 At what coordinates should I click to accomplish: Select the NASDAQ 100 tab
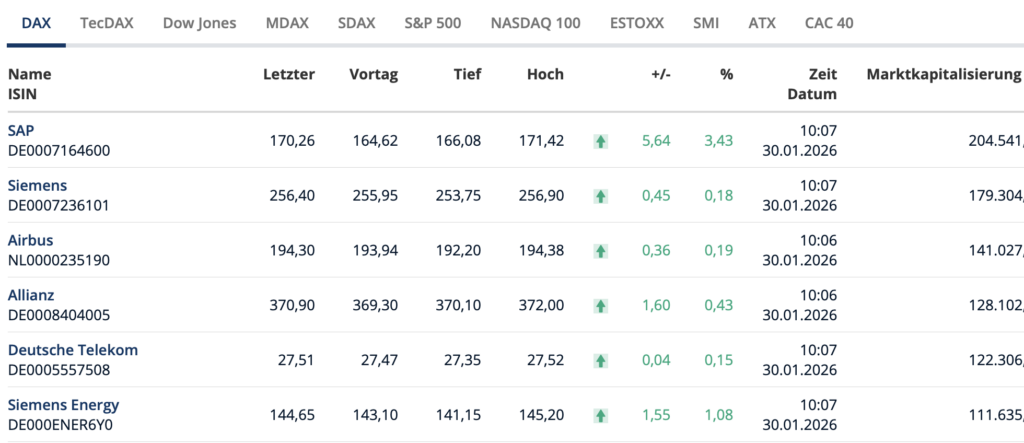535,22
